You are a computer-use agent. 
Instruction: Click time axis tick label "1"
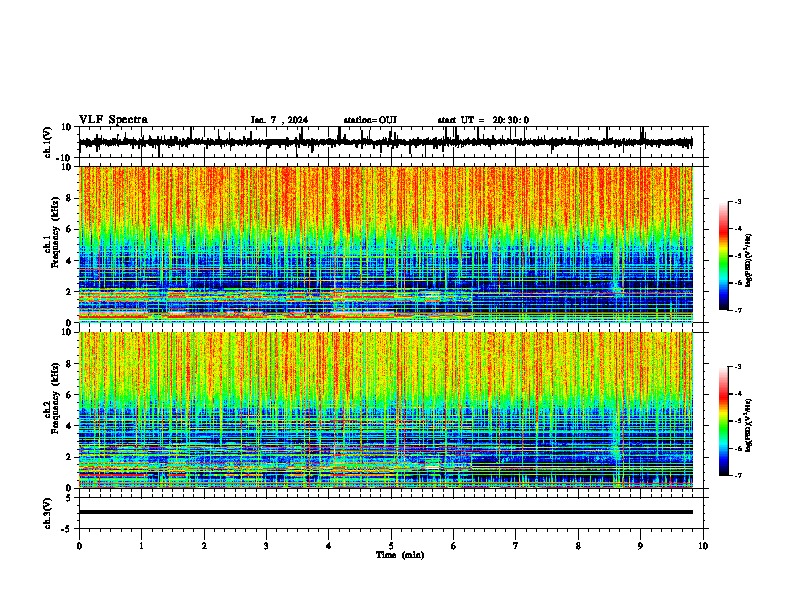point(141,546)
